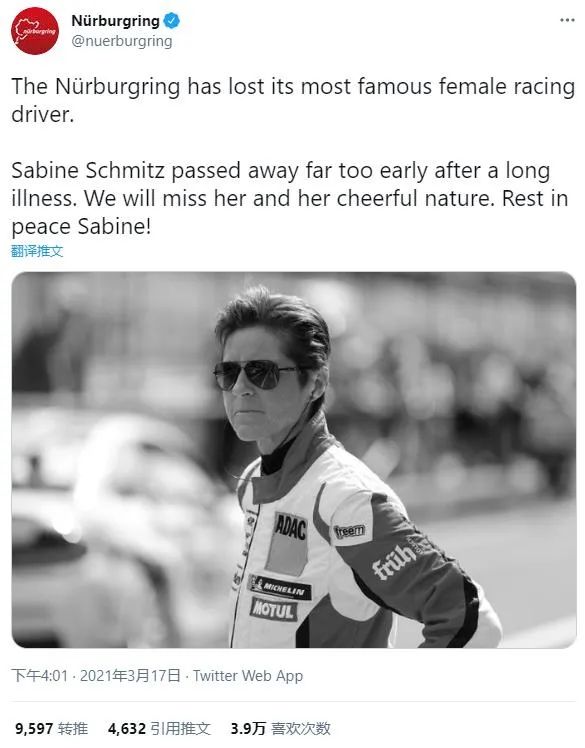585x748 pixels.
Task: Open the Nürburgring profile avatar
Action: click(x=35, y=31)
